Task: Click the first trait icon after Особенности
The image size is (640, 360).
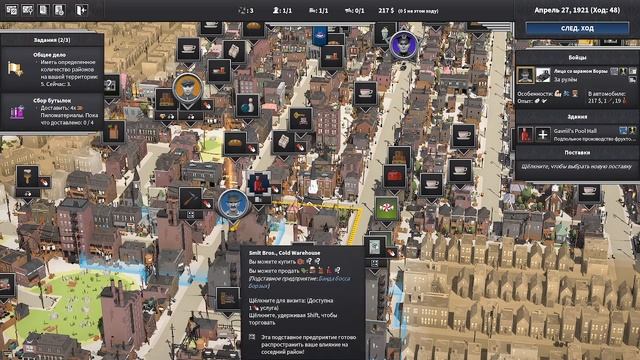Action: point(558,93)
